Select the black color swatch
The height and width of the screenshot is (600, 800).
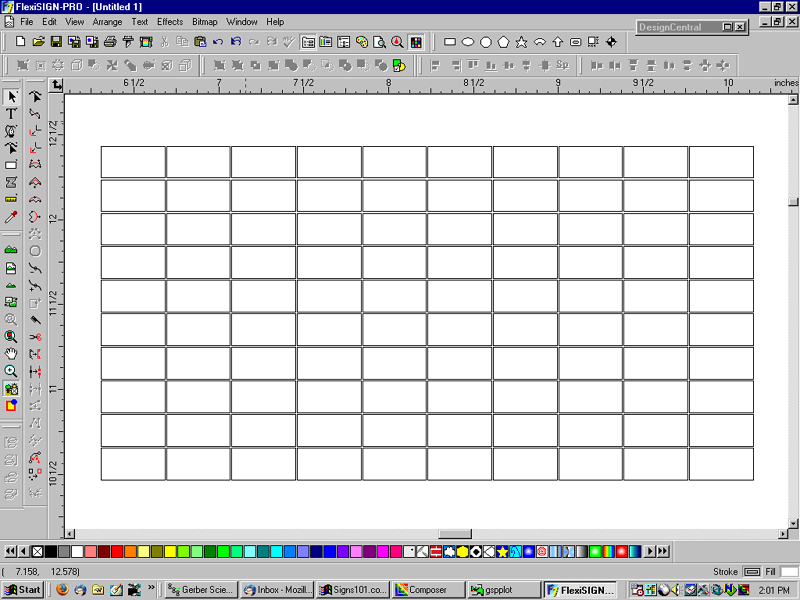pyautogui.click(x=51, y=551)
